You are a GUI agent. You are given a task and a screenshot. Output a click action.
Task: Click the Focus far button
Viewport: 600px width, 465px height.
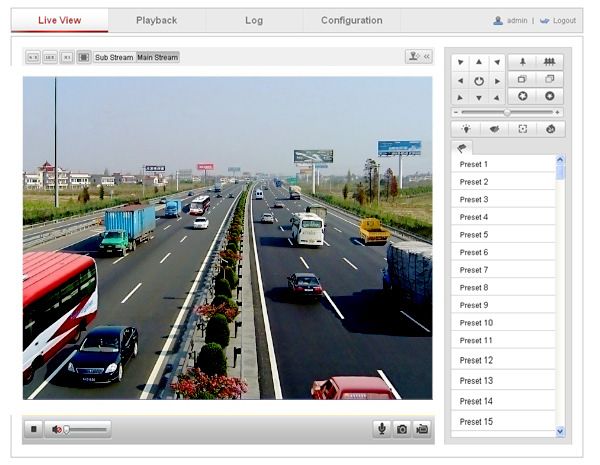[x=549, y=79]
